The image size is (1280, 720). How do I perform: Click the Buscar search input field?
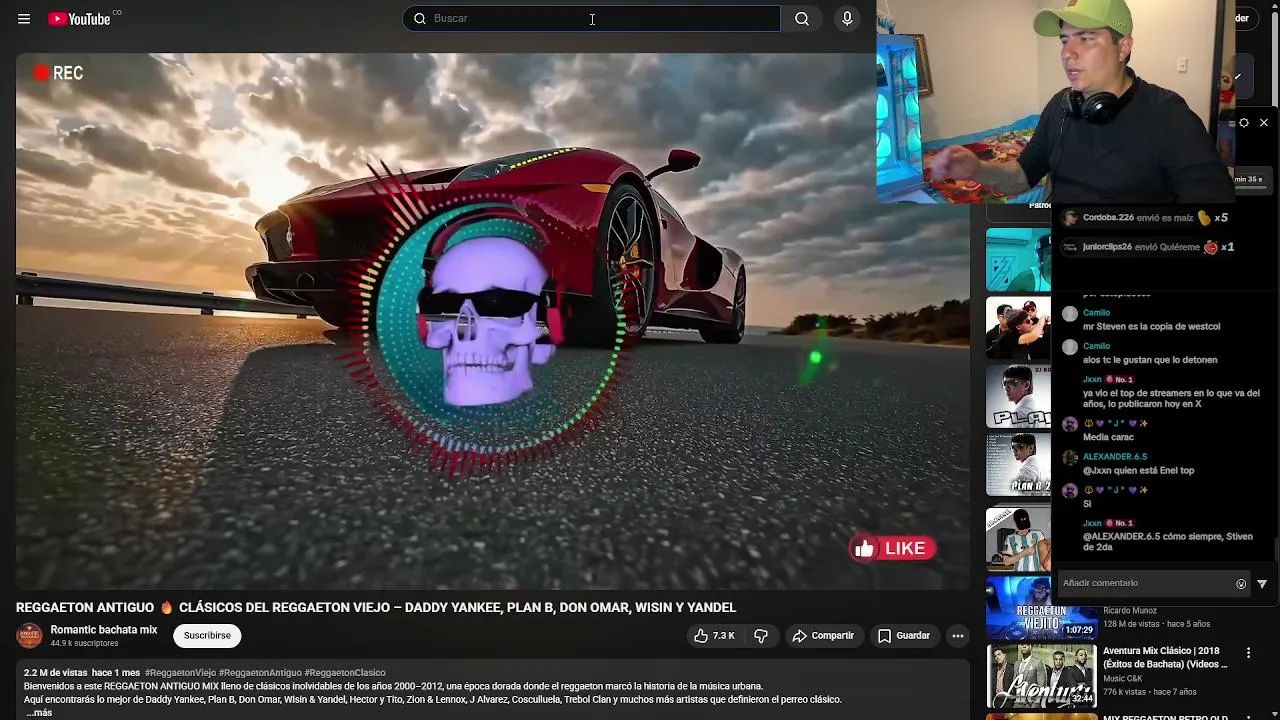pos(591,18)
